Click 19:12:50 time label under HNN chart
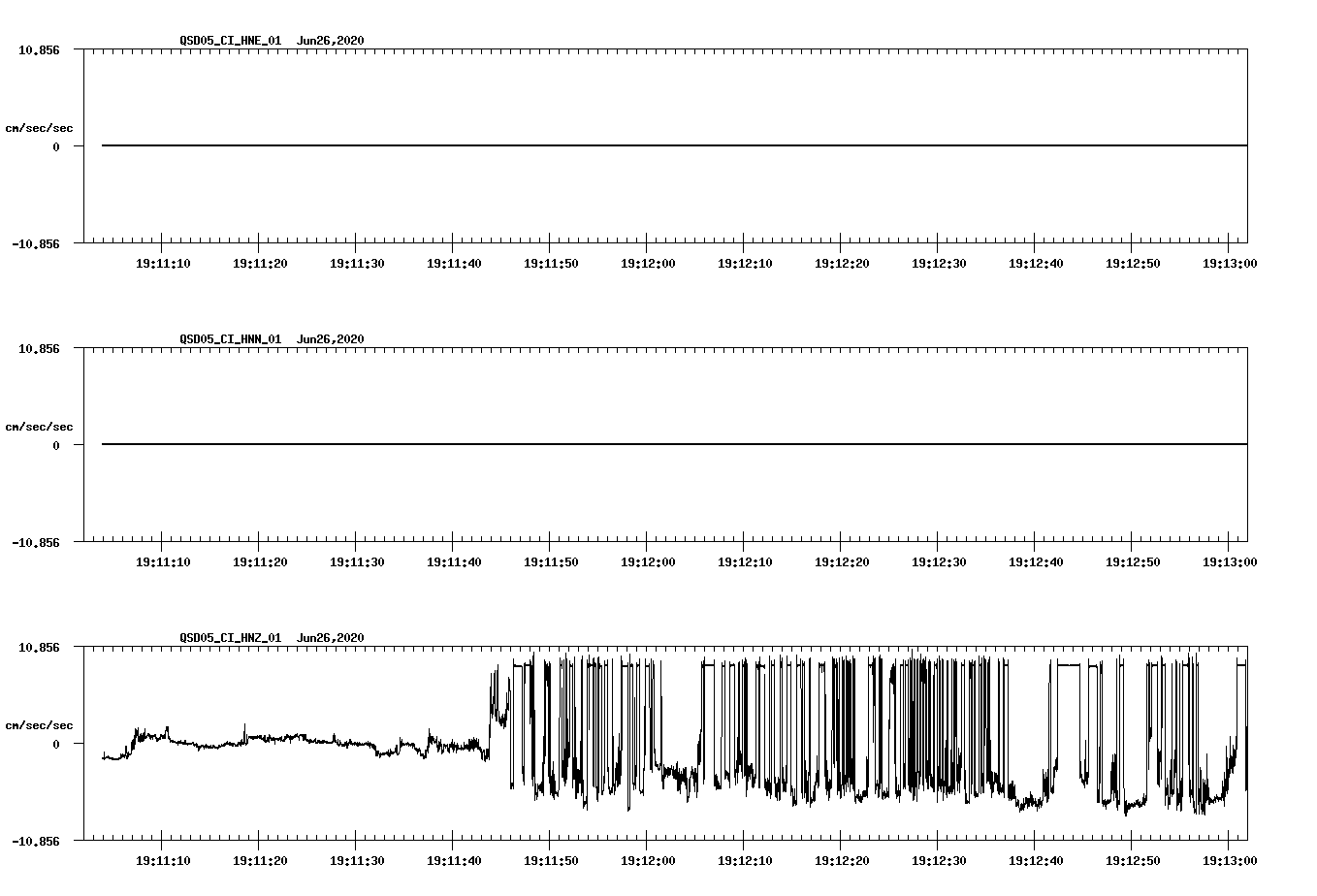Viewport: 1317px width, 896px height. 1133,562
